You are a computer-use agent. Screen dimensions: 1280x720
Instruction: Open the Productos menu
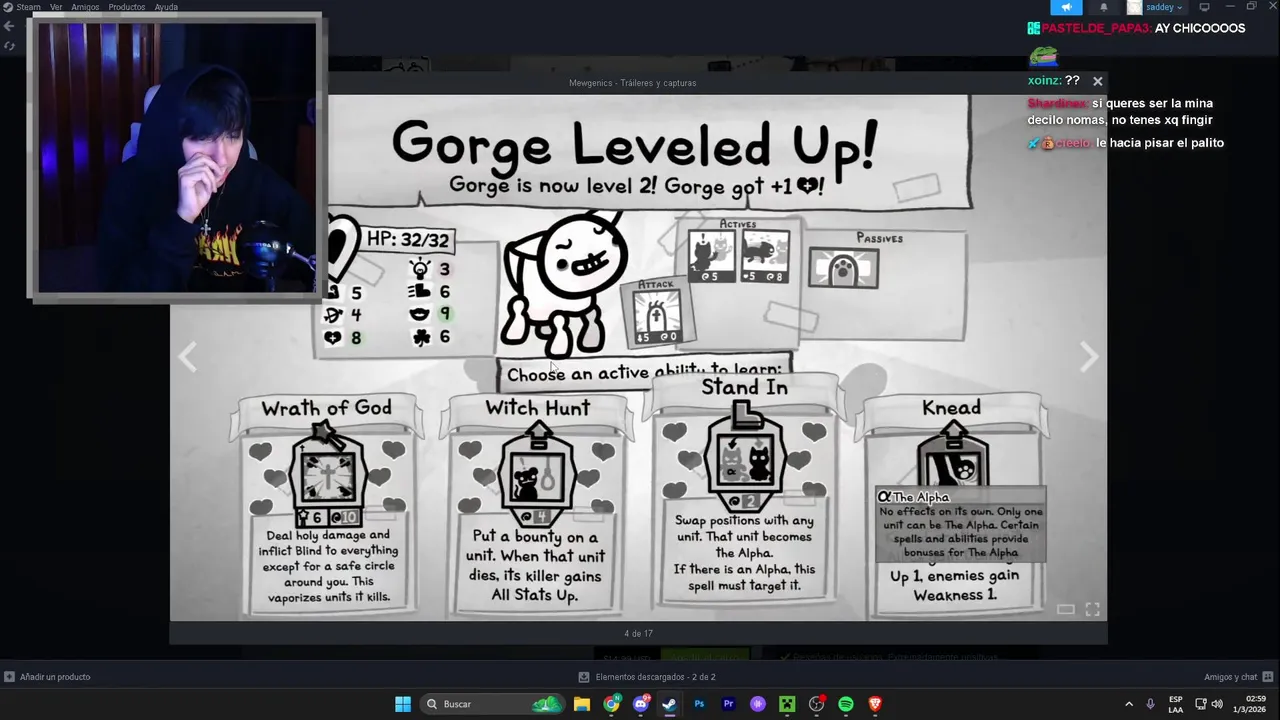[127, 7]
